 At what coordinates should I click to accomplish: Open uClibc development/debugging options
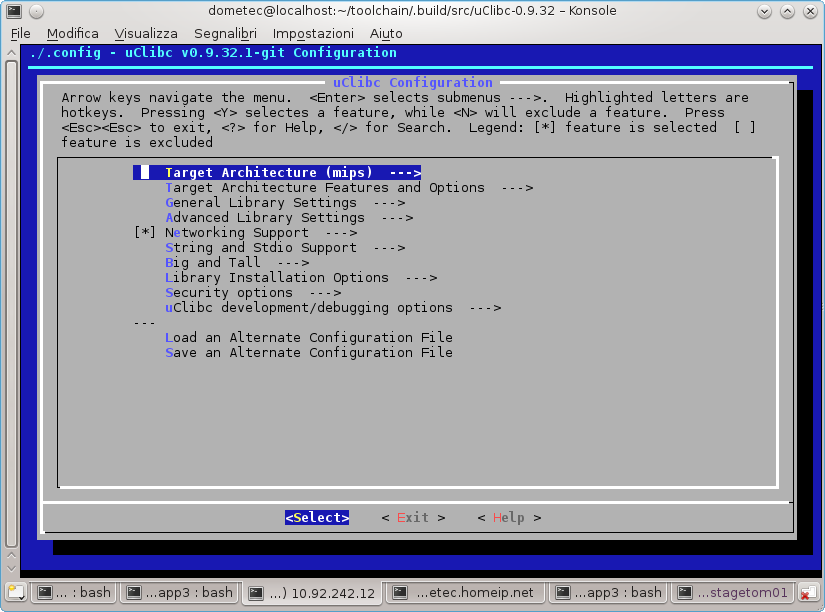pyautogui.click(x=332, y=308)
